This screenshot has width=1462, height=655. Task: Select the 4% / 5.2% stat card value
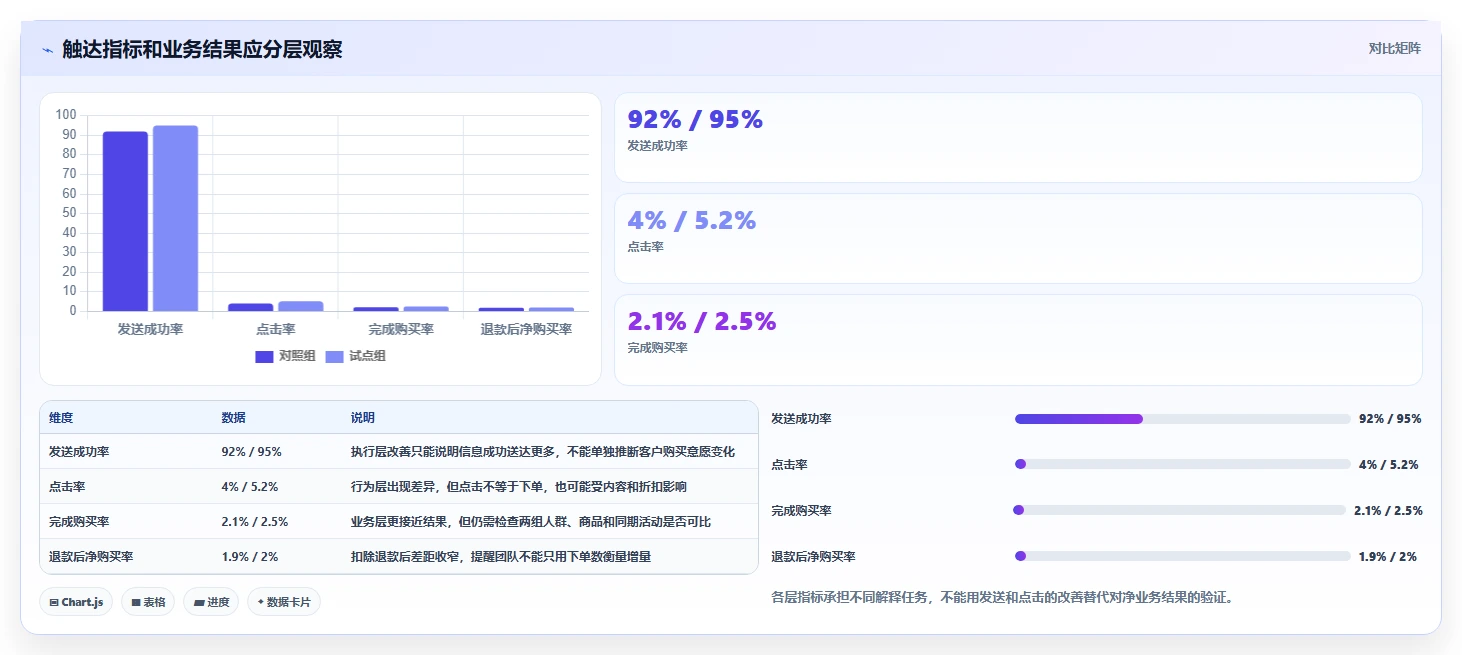692,221
